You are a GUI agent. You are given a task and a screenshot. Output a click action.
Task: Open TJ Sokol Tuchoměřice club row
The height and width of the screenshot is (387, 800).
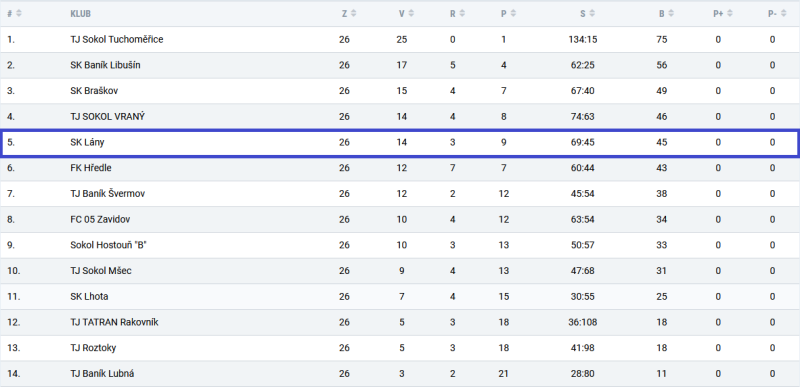[400, 39]
